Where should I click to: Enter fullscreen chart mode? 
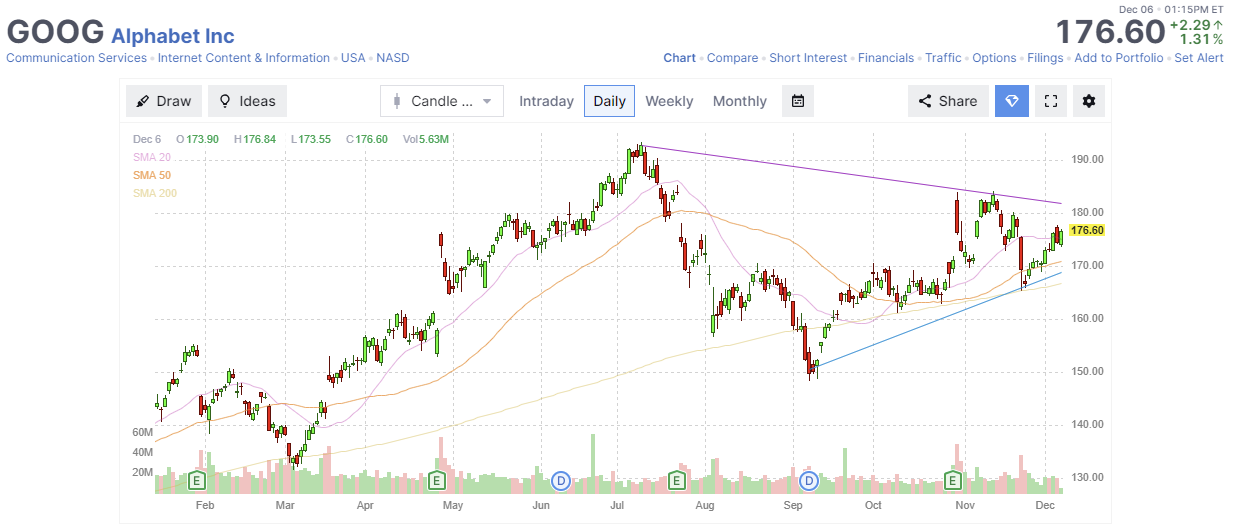pyautogui.click(x=1050, y=101)
